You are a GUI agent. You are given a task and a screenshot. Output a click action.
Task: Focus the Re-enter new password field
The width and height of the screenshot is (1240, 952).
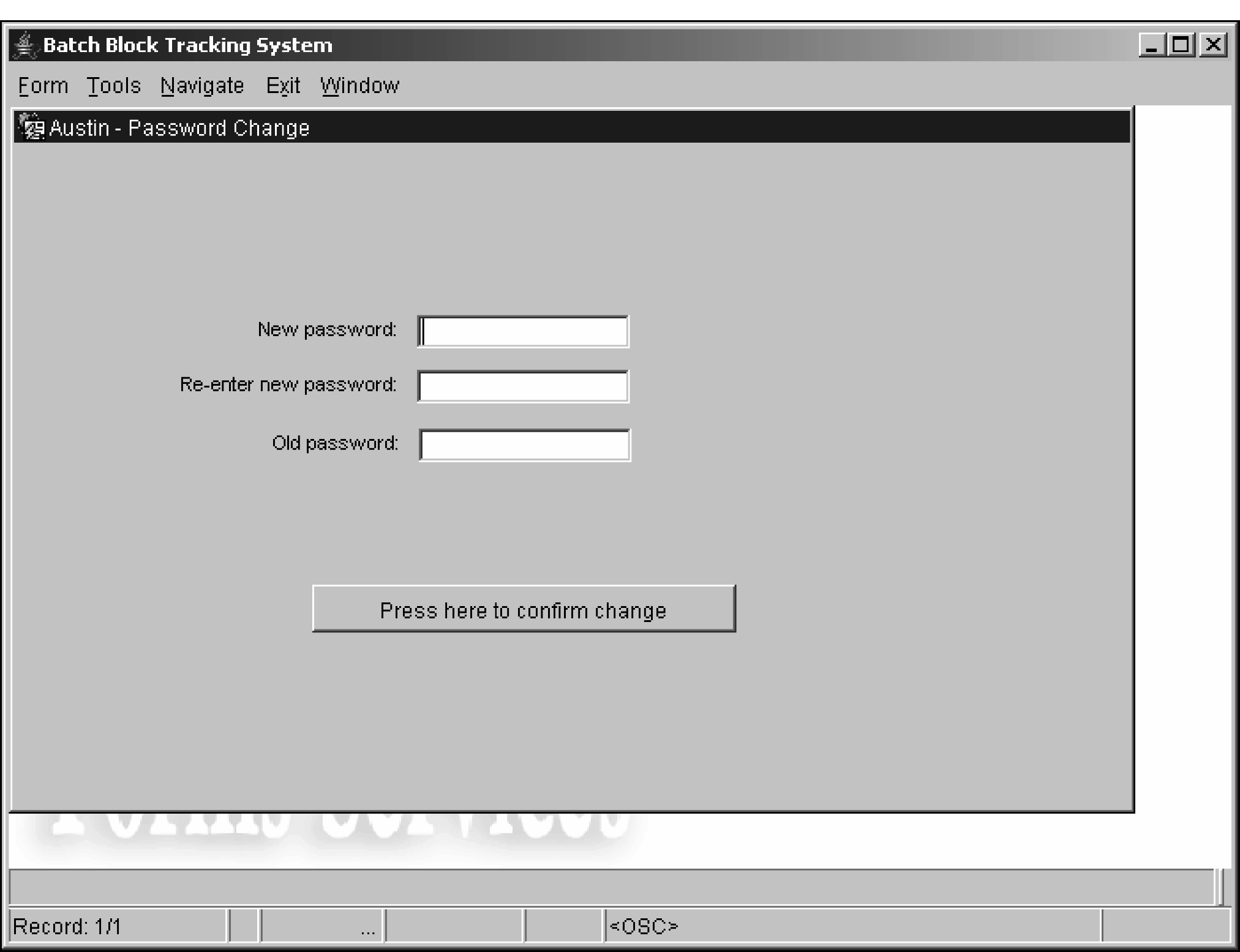pyautogui.click(x=524, y=386)
